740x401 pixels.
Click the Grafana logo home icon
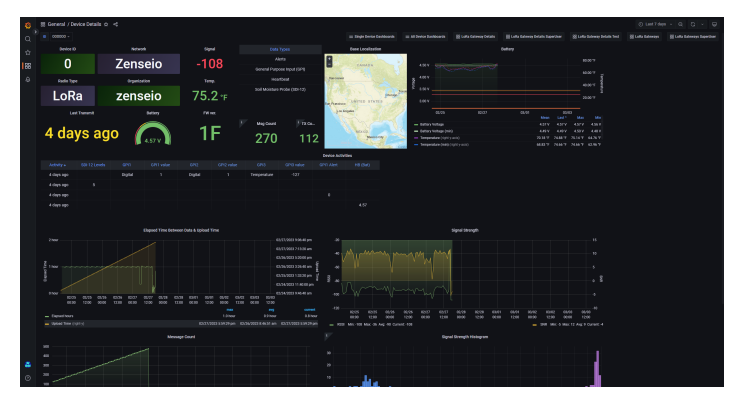(27, 23)
